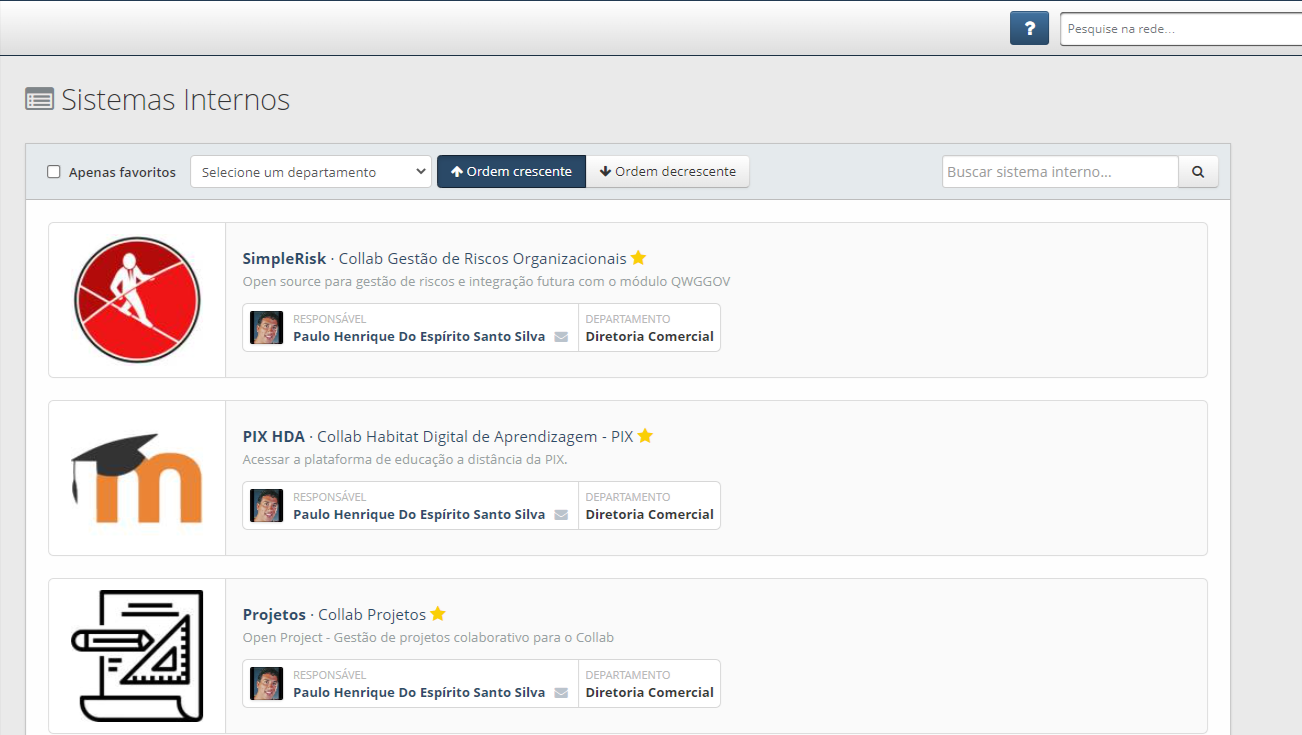Screen dimensions: 1302x735
Task: Click 'Collab Projetos' subtitle text
Action: click(372, 614)
